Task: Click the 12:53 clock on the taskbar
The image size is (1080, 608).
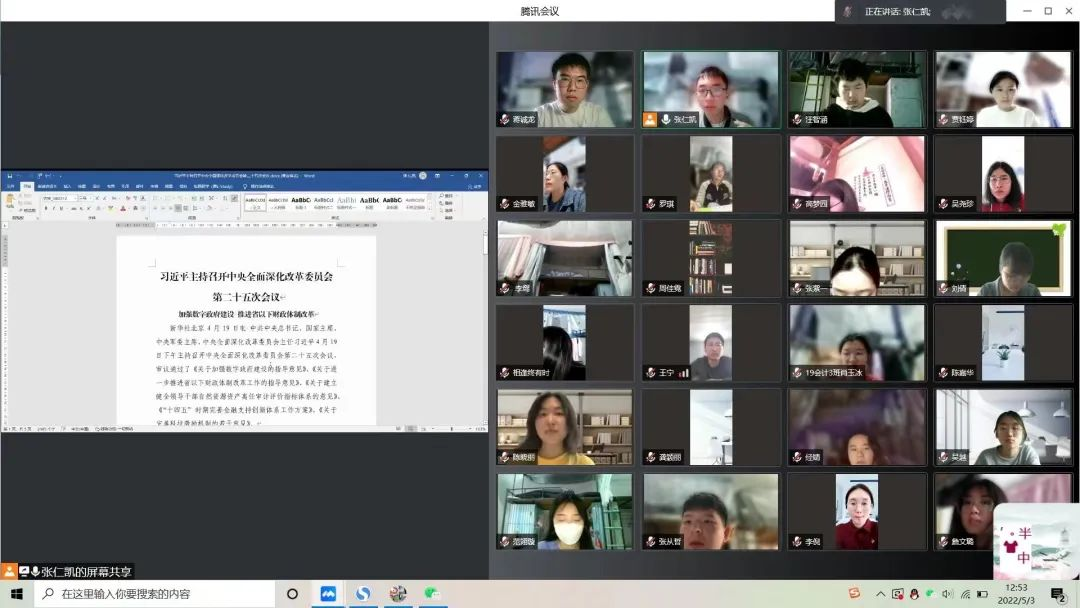Action: 1016,593
